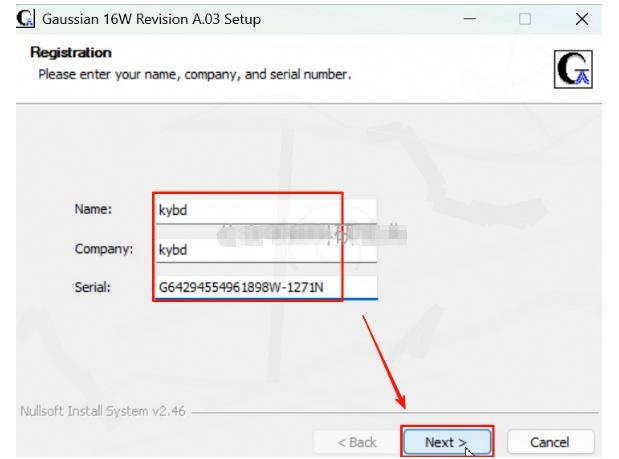This screenshot has width=619, height=459.
Task: Click the Nullsoft Install System v2.46 text
Action: [x=86, y=411]
